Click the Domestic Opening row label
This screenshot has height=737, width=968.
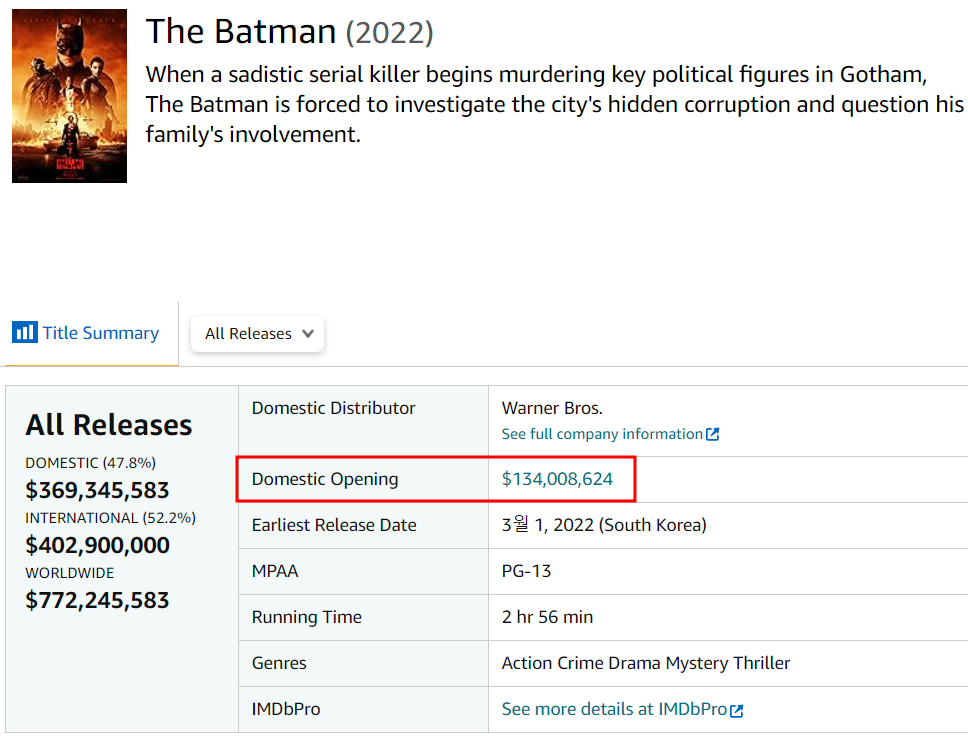(x=325, y=479)
